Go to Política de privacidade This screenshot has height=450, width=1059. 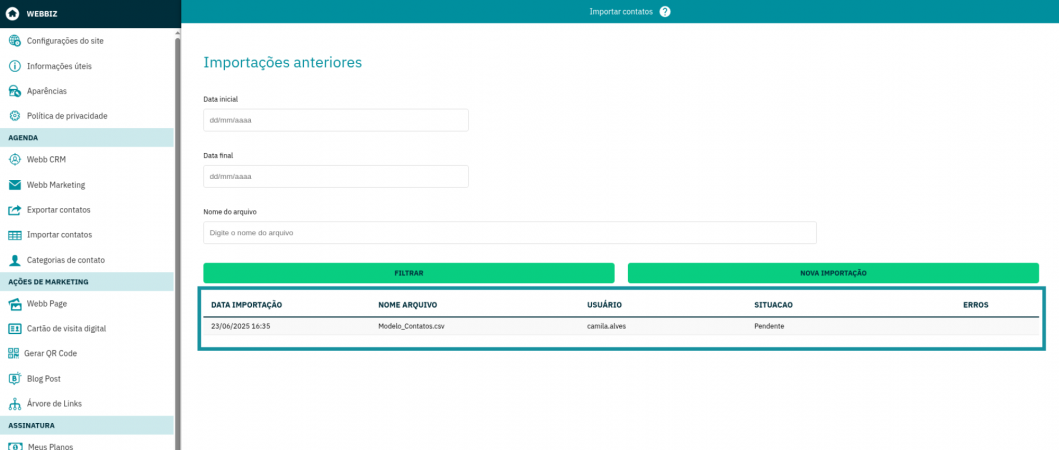(66, 116)
